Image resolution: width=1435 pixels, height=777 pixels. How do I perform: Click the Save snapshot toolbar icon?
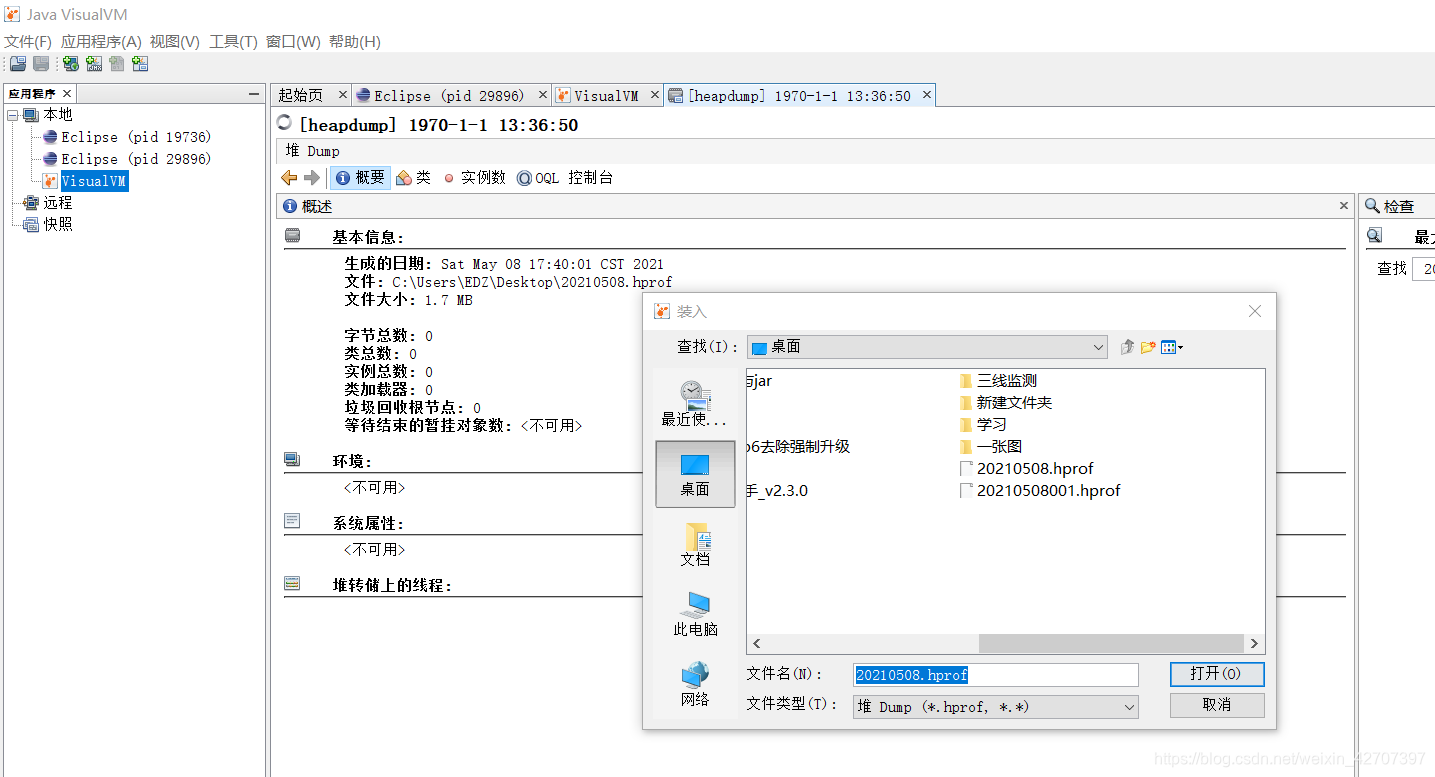point(41,64)
